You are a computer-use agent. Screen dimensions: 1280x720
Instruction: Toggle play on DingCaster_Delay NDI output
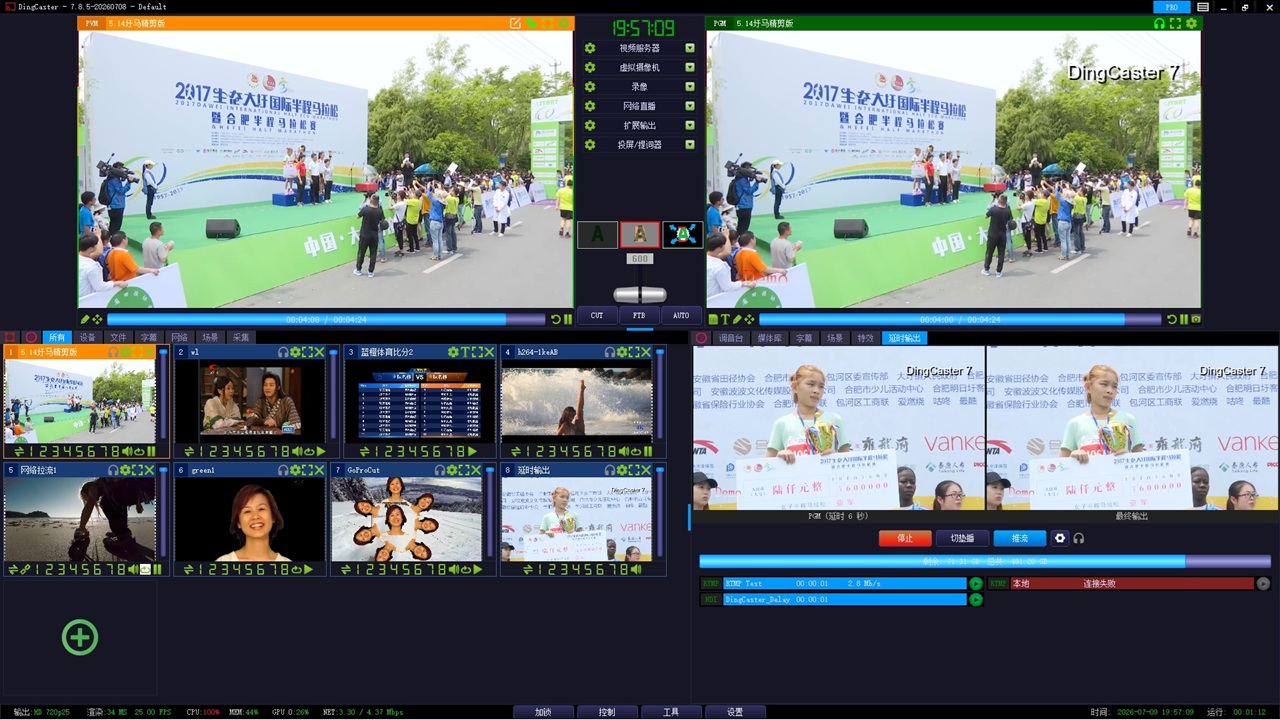coord(976,600)
